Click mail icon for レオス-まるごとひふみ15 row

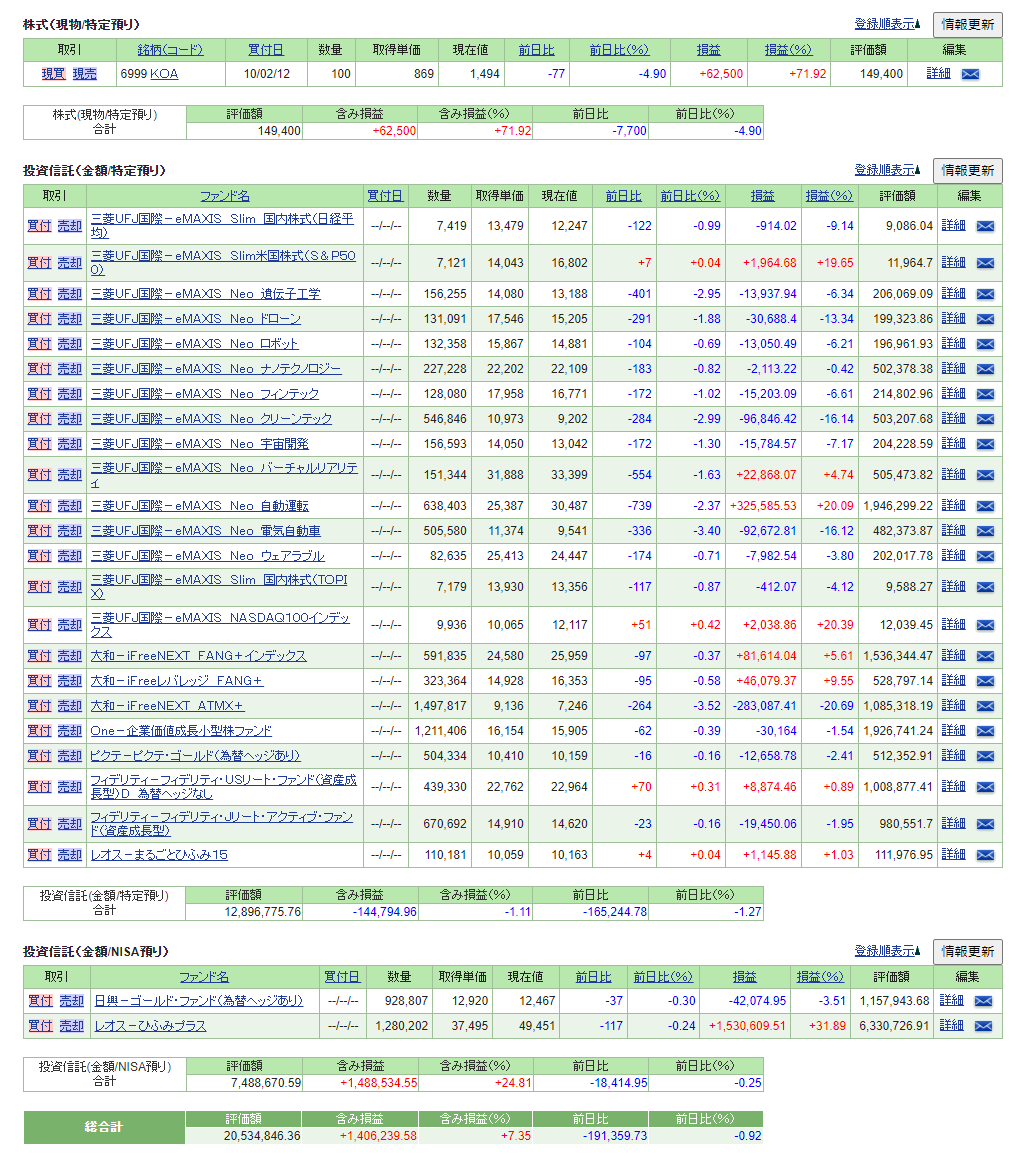985,856
